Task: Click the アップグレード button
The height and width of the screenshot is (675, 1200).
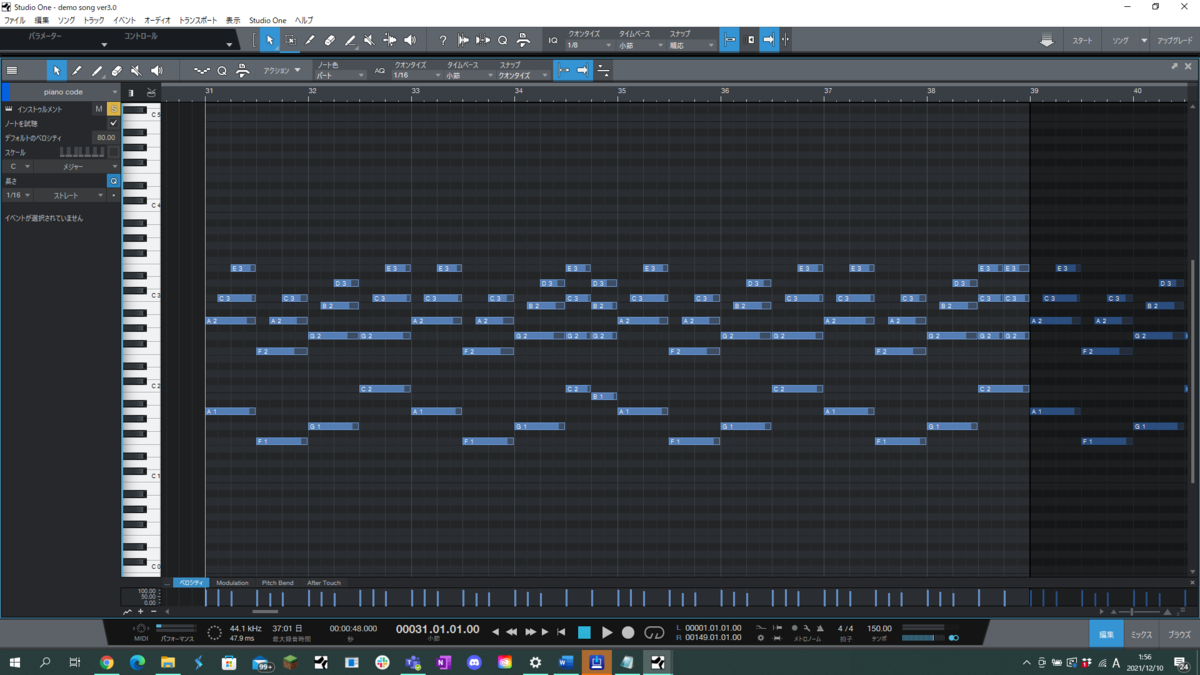Action: [1175, 41]
